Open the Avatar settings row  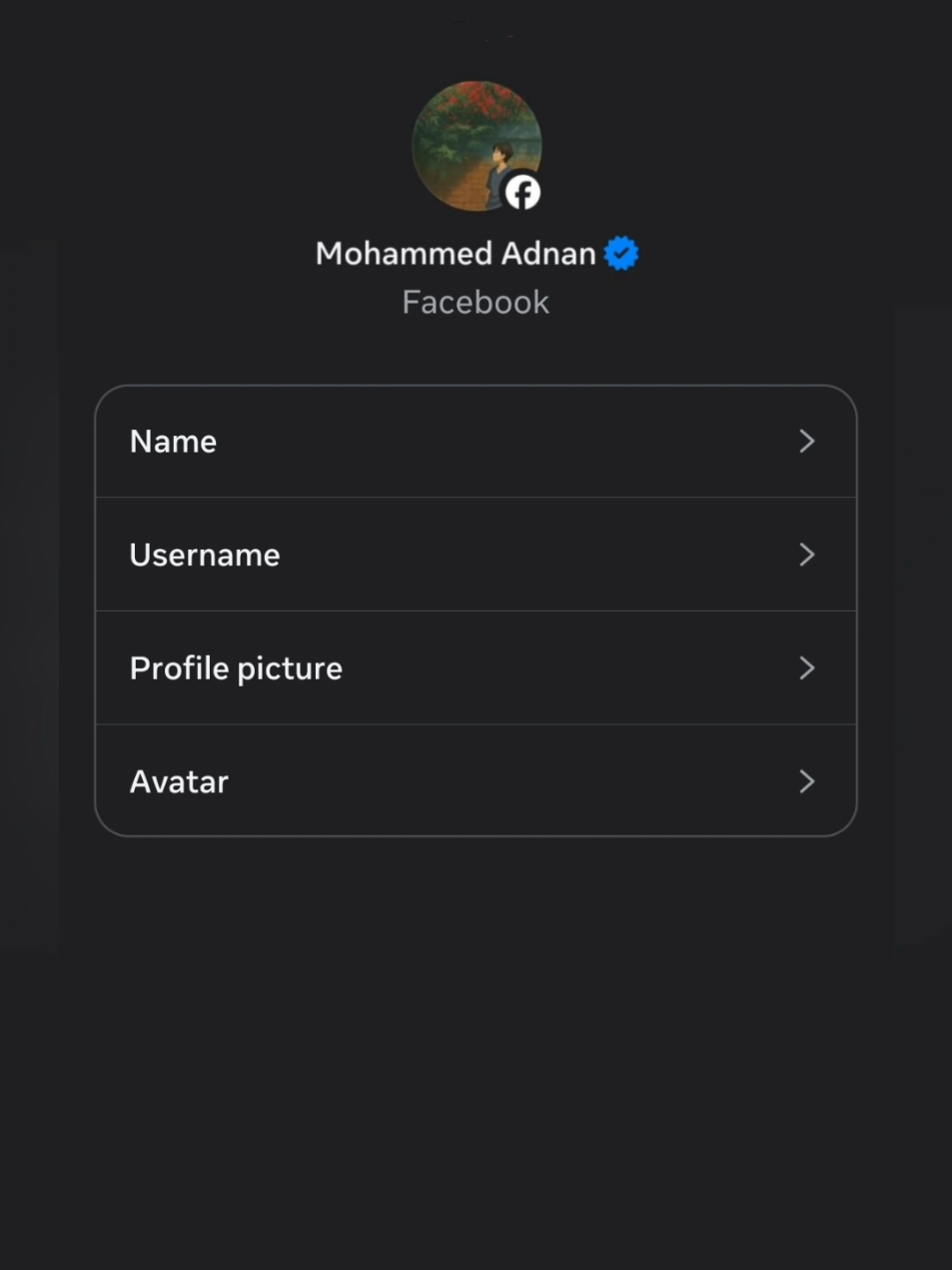tap(476, 780)
